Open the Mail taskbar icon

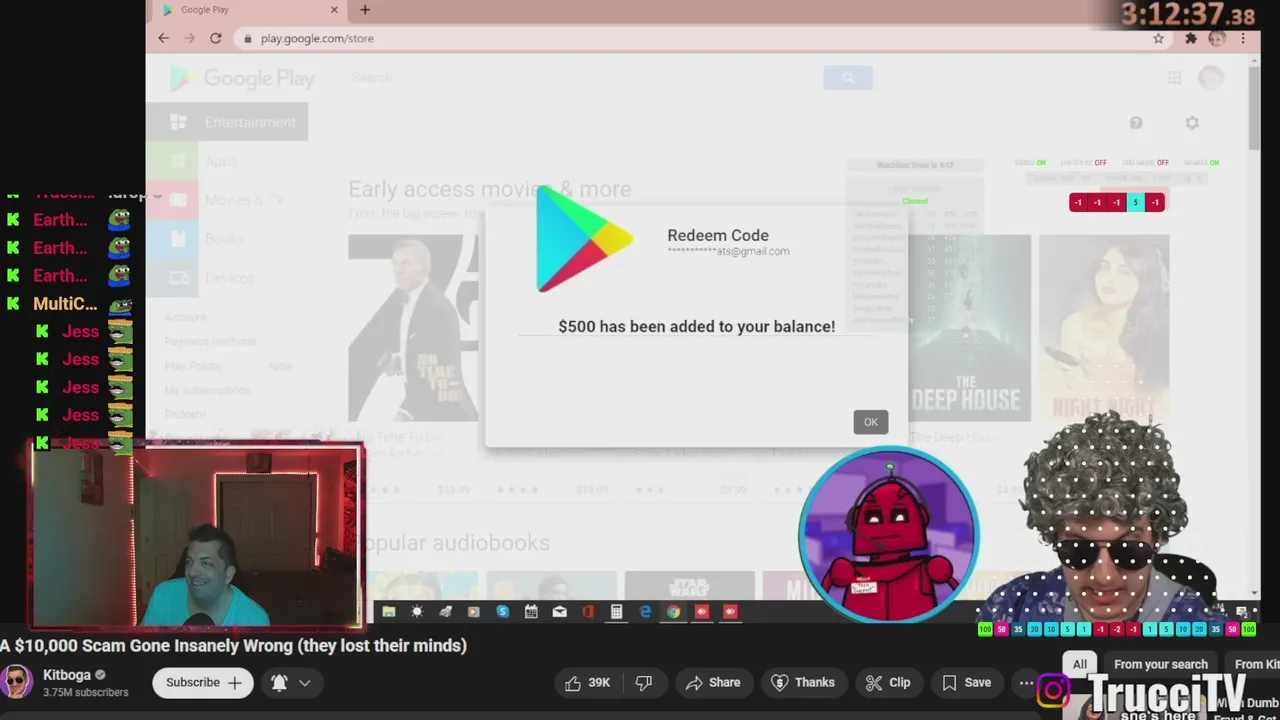[560, 612]
